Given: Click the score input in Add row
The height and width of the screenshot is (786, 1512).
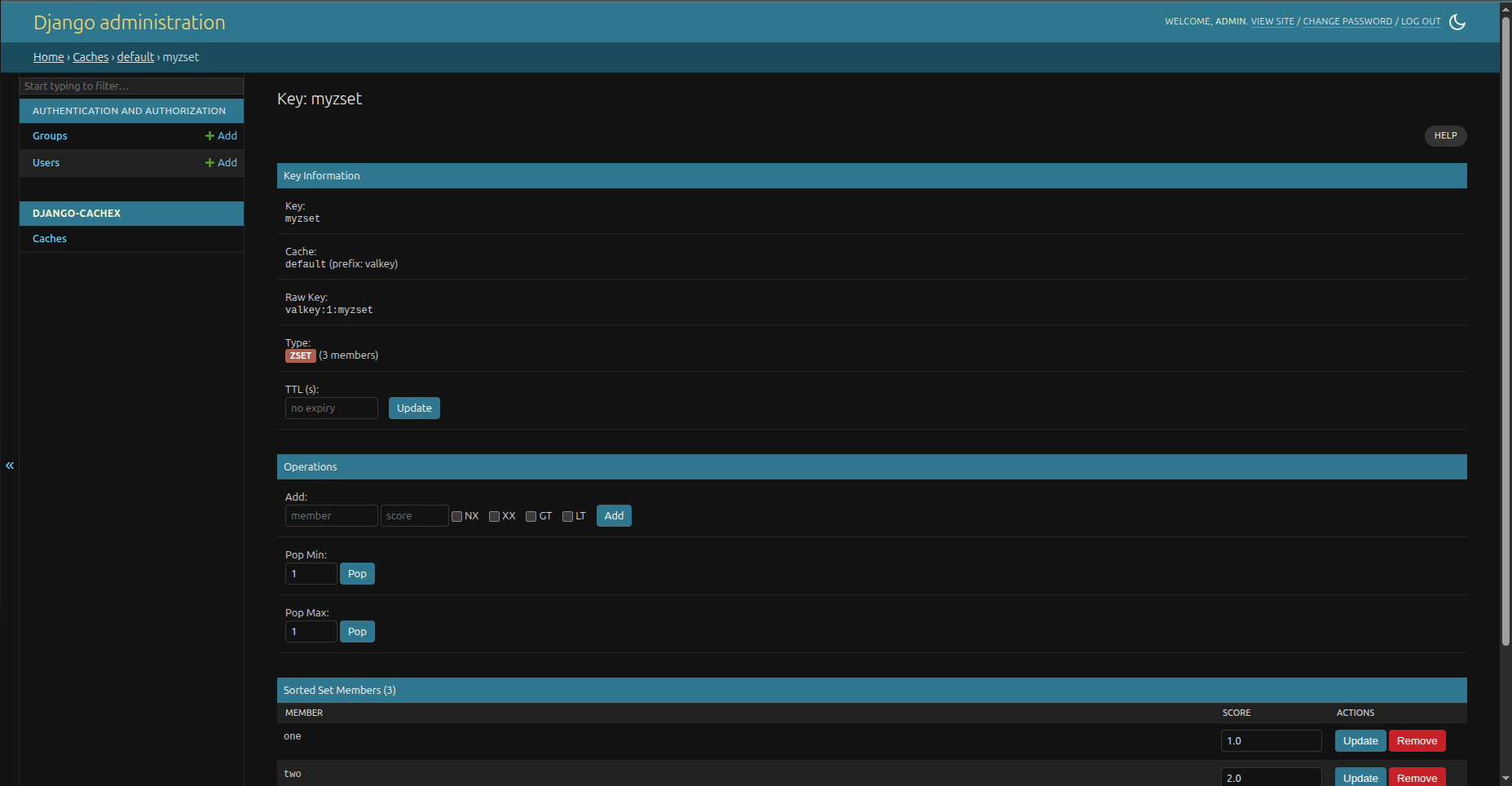Looking at the screenshot, I should pyautogui.click(x=414, y=516).
